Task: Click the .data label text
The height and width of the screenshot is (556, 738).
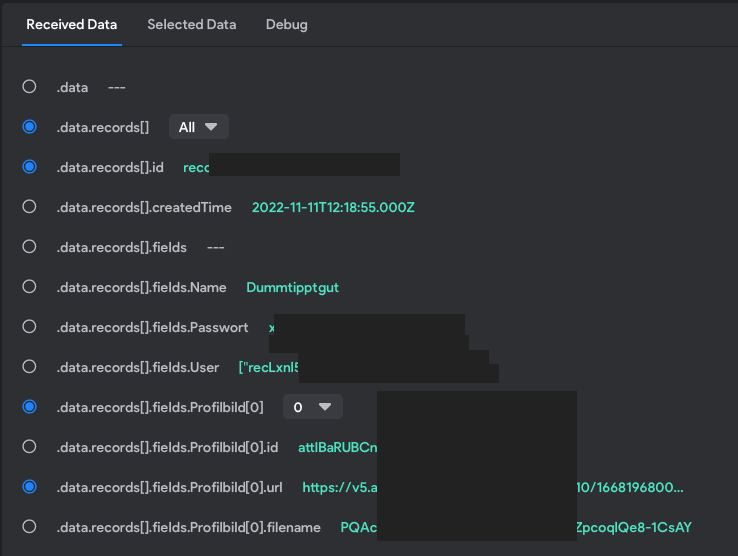Action: [x=72, y=88]
